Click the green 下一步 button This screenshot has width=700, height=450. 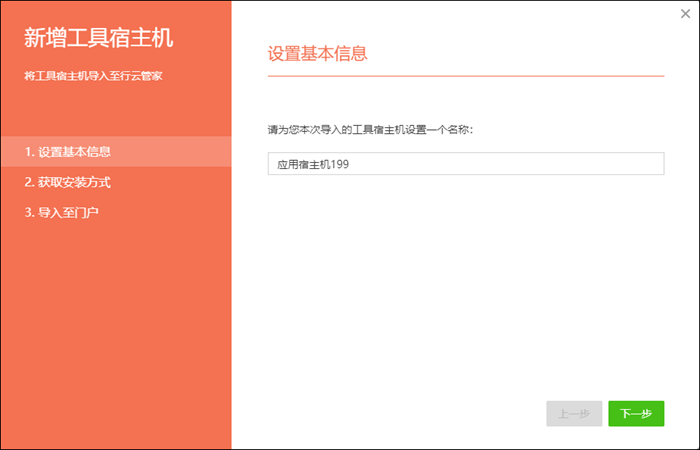click(x=636, y=414)
